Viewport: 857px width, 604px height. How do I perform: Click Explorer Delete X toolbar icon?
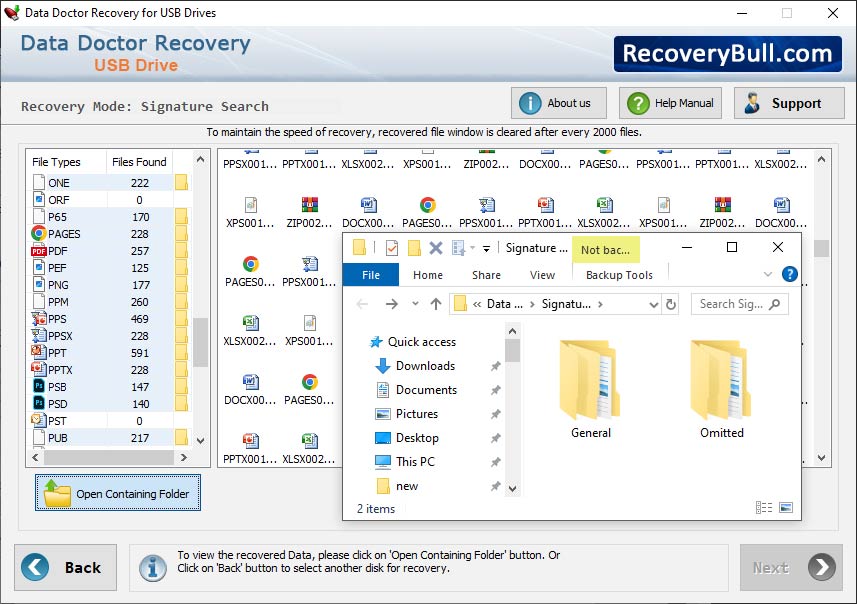click(x=436, y=248)
